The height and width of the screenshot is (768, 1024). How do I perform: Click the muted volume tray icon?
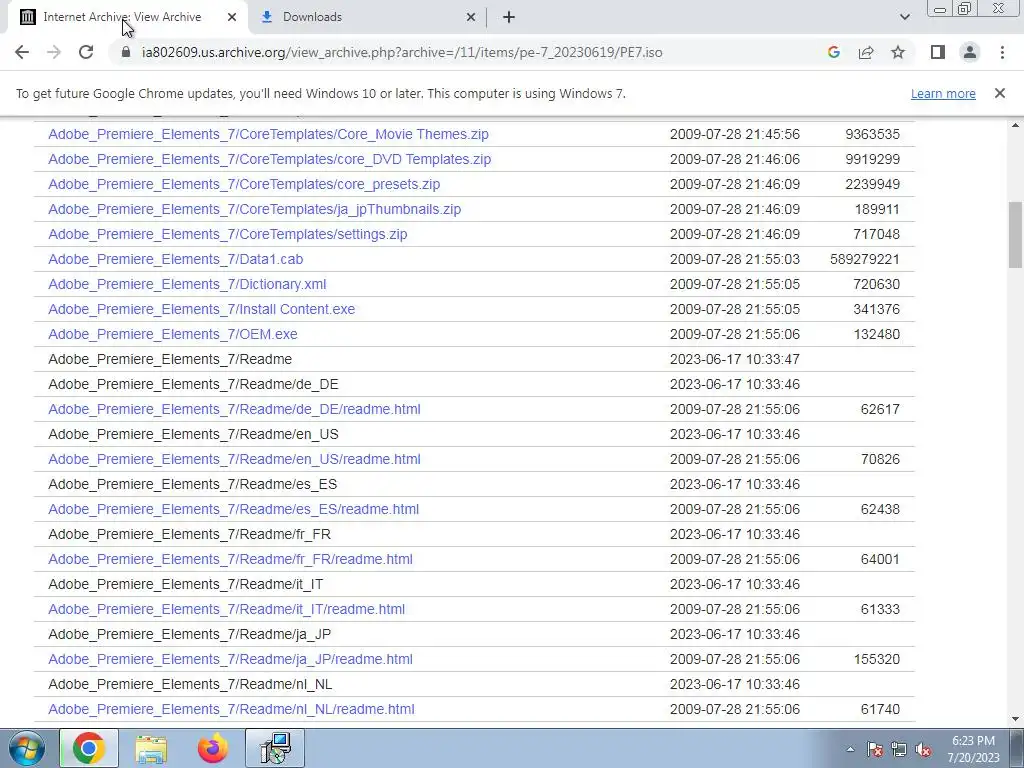(x=923, y=750)
